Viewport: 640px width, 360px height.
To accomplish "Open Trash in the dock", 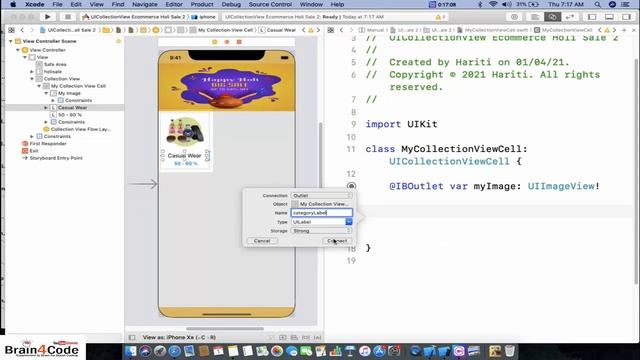I will click(509, 351).
